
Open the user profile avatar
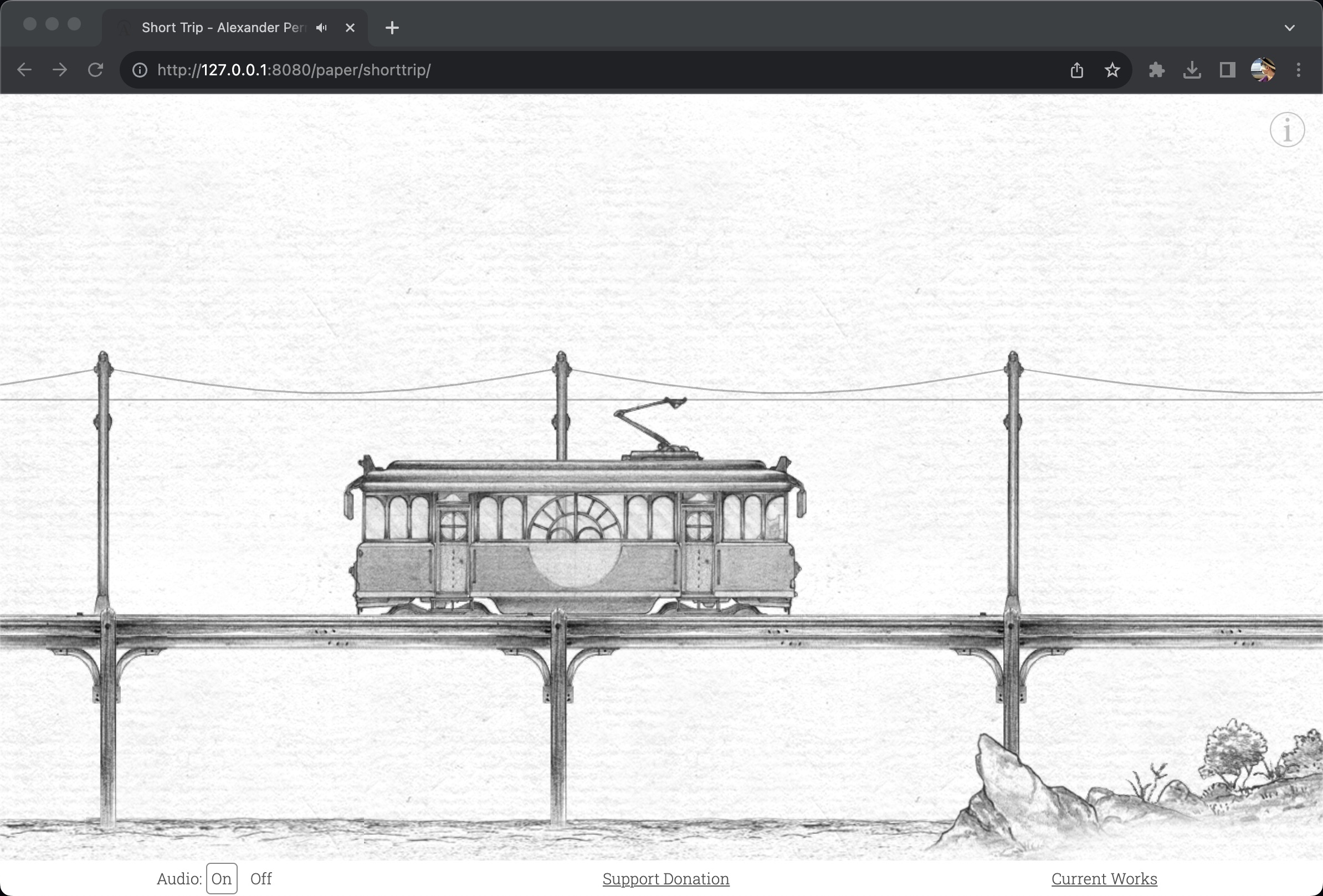click(x=1262, y=70)
